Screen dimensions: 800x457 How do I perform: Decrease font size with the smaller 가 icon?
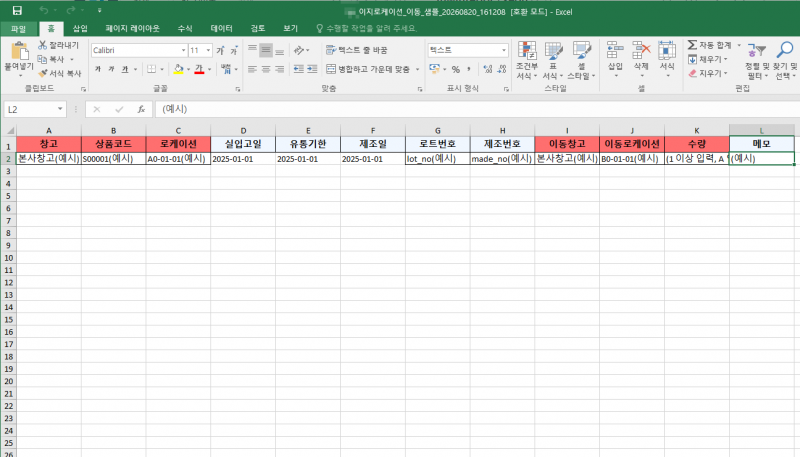pos(234,50)
